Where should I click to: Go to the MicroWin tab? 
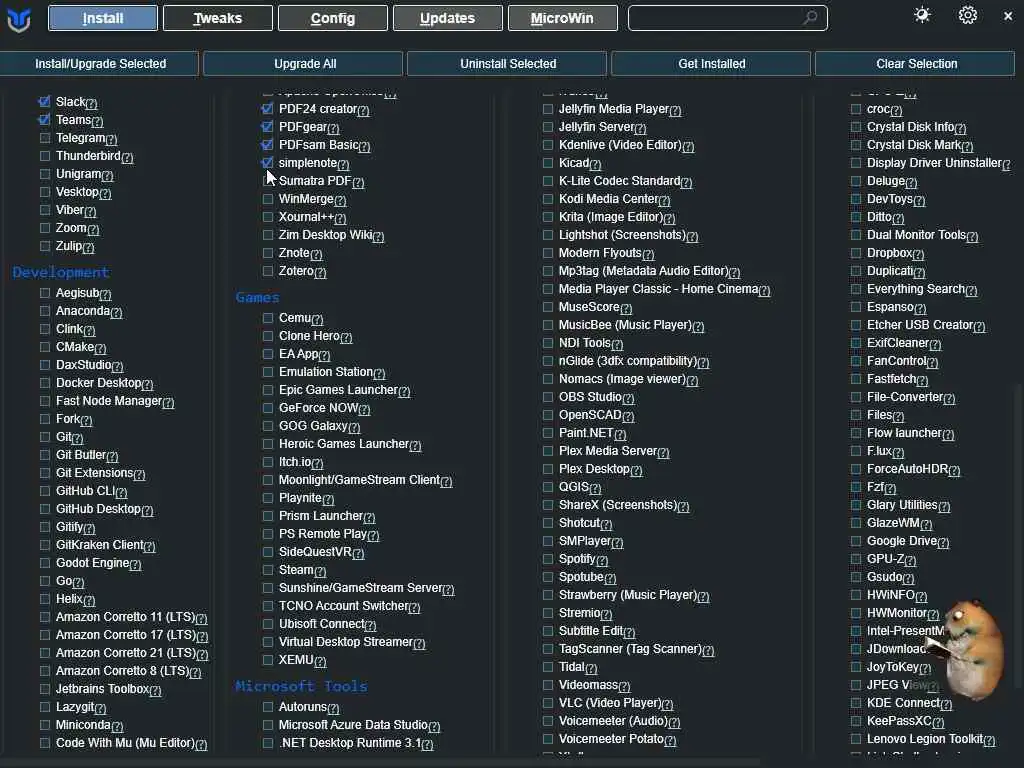point(562,18)
